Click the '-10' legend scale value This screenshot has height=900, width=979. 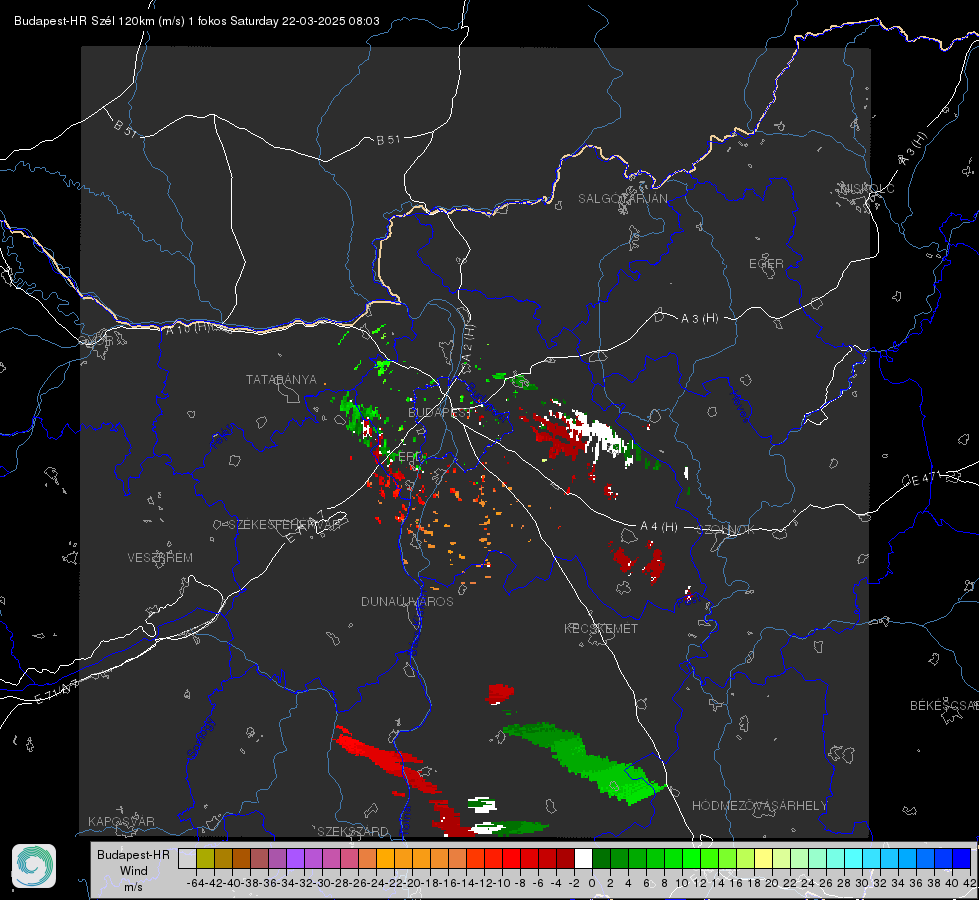click(501, 883)
